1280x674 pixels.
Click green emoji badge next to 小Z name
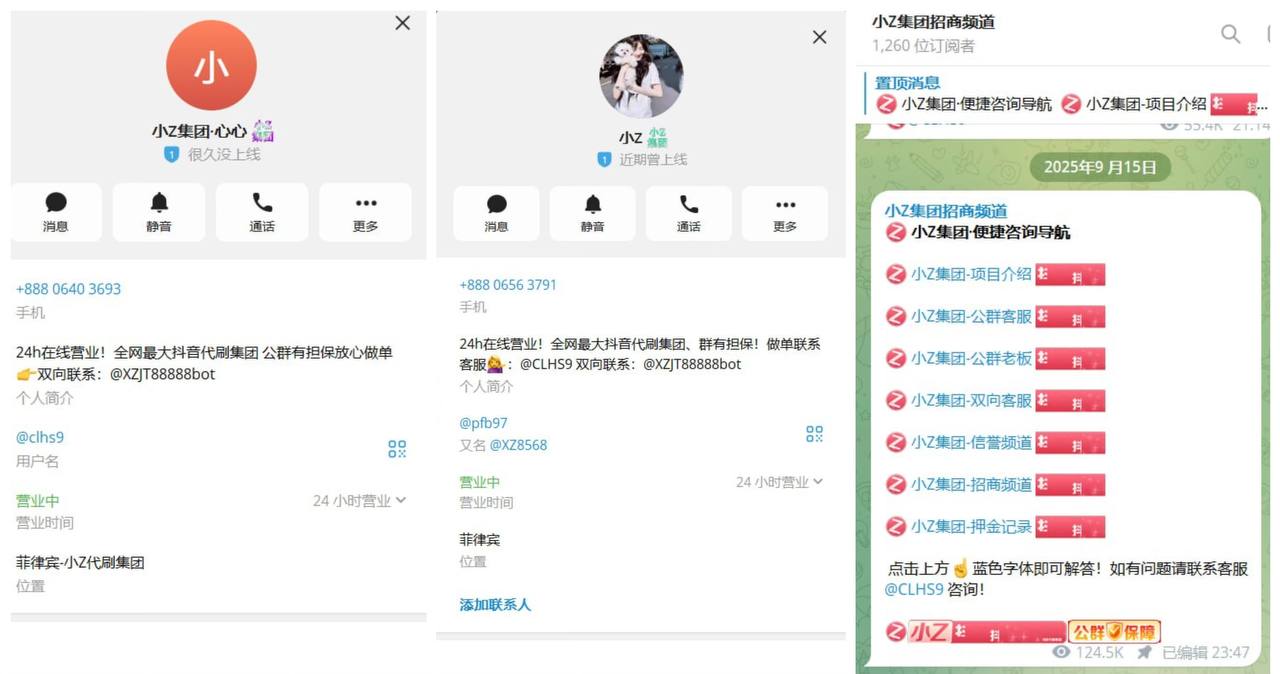(x=657, y=137)
